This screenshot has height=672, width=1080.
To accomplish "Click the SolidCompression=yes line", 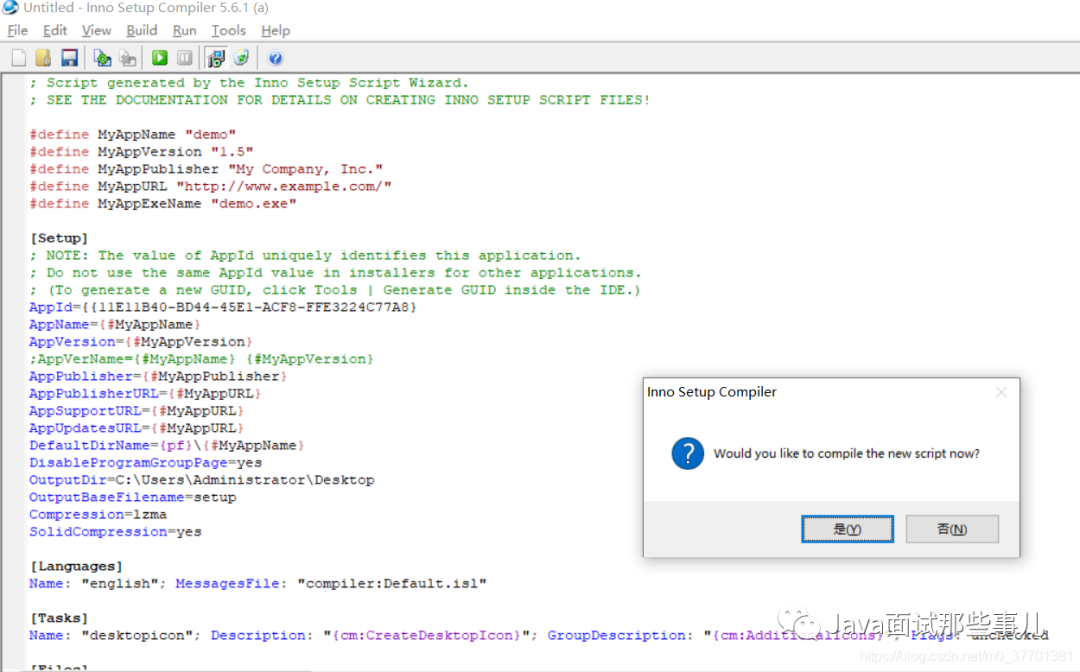I will point(115,532).
